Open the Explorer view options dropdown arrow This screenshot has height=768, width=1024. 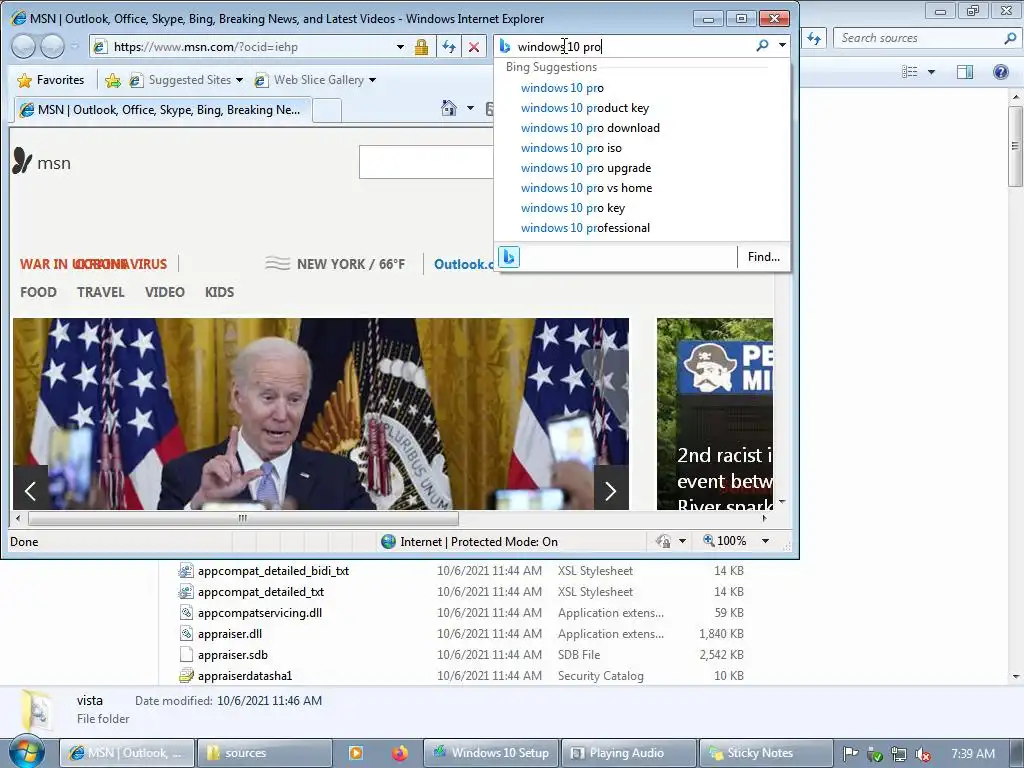(931, 72)
